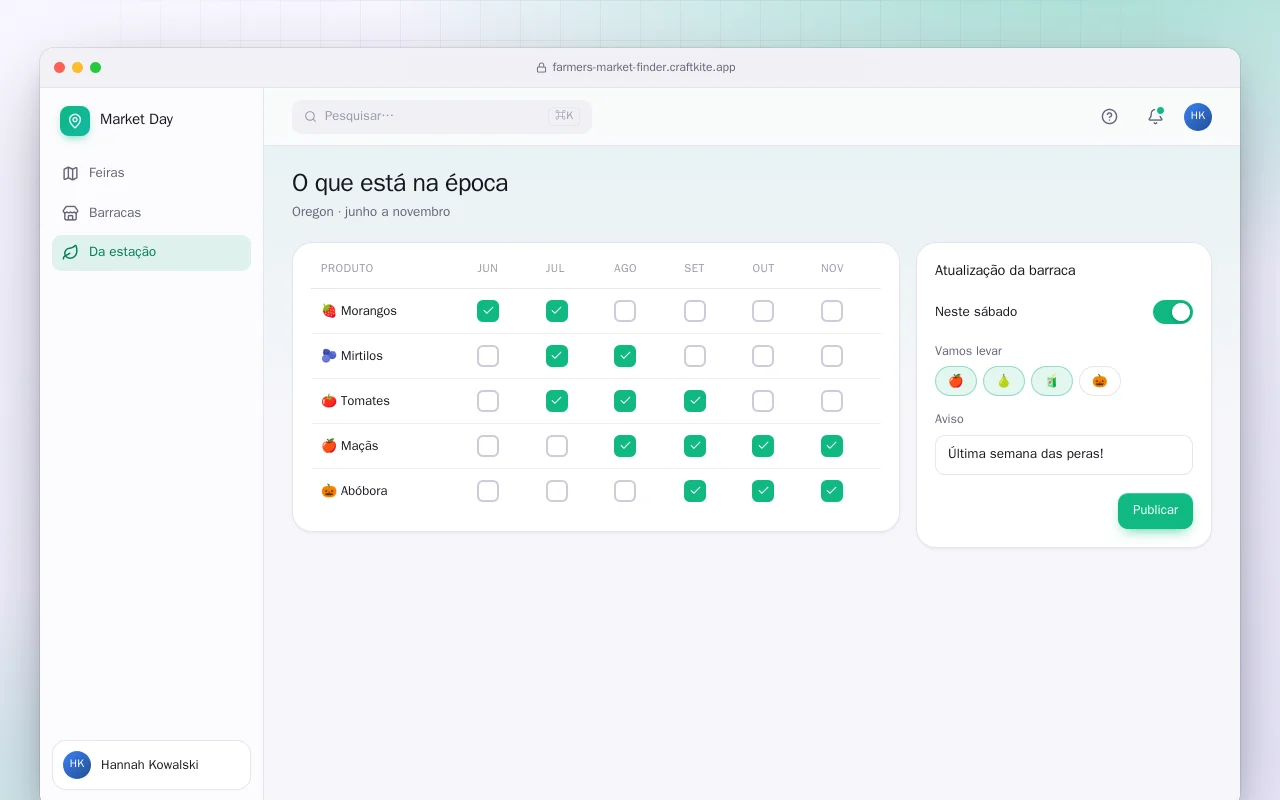
Task: Uncheck Morangos for JUN
Action: coord(488,311)
